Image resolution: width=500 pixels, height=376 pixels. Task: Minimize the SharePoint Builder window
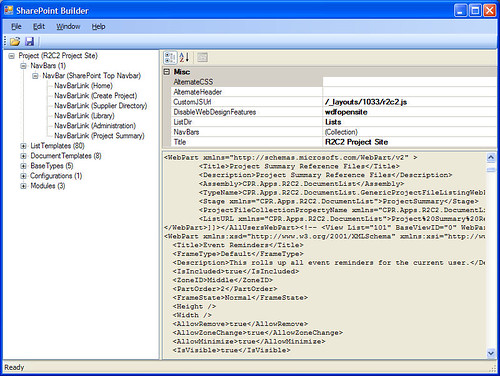click(x=460, y=10)
